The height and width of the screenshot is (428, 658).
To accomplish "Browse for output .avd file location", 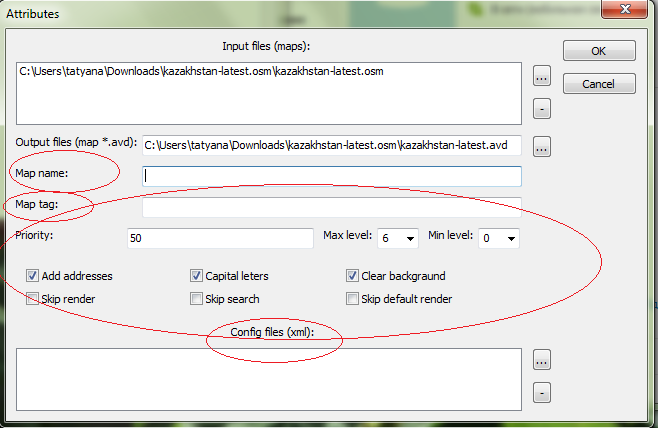I will pos(541,147).
